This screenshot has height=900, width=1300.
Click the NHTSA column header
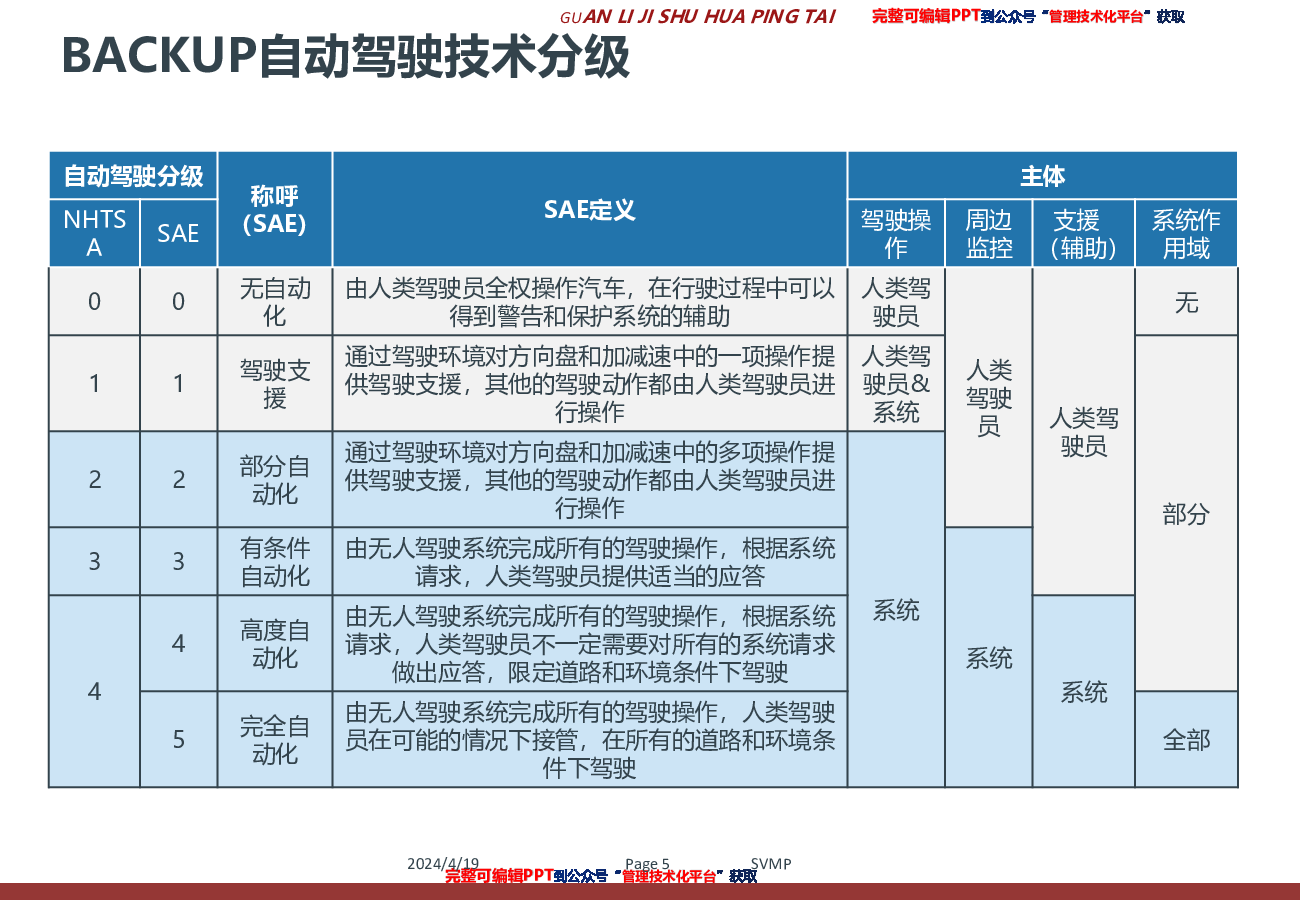point(94,233)
